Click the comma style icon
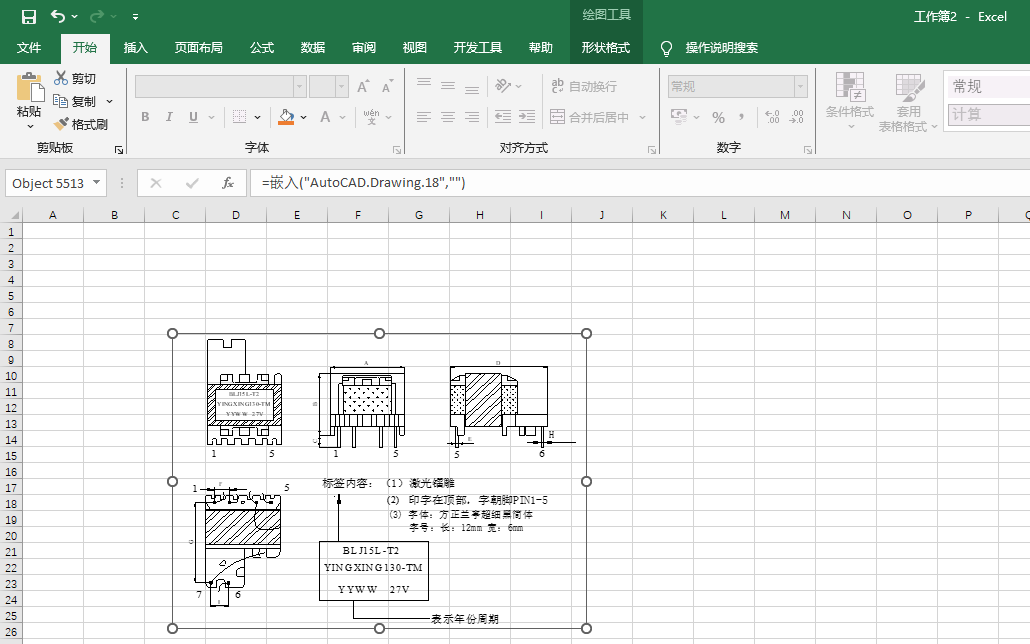This screenshot has height=644, width=1030. click(742, 117)
